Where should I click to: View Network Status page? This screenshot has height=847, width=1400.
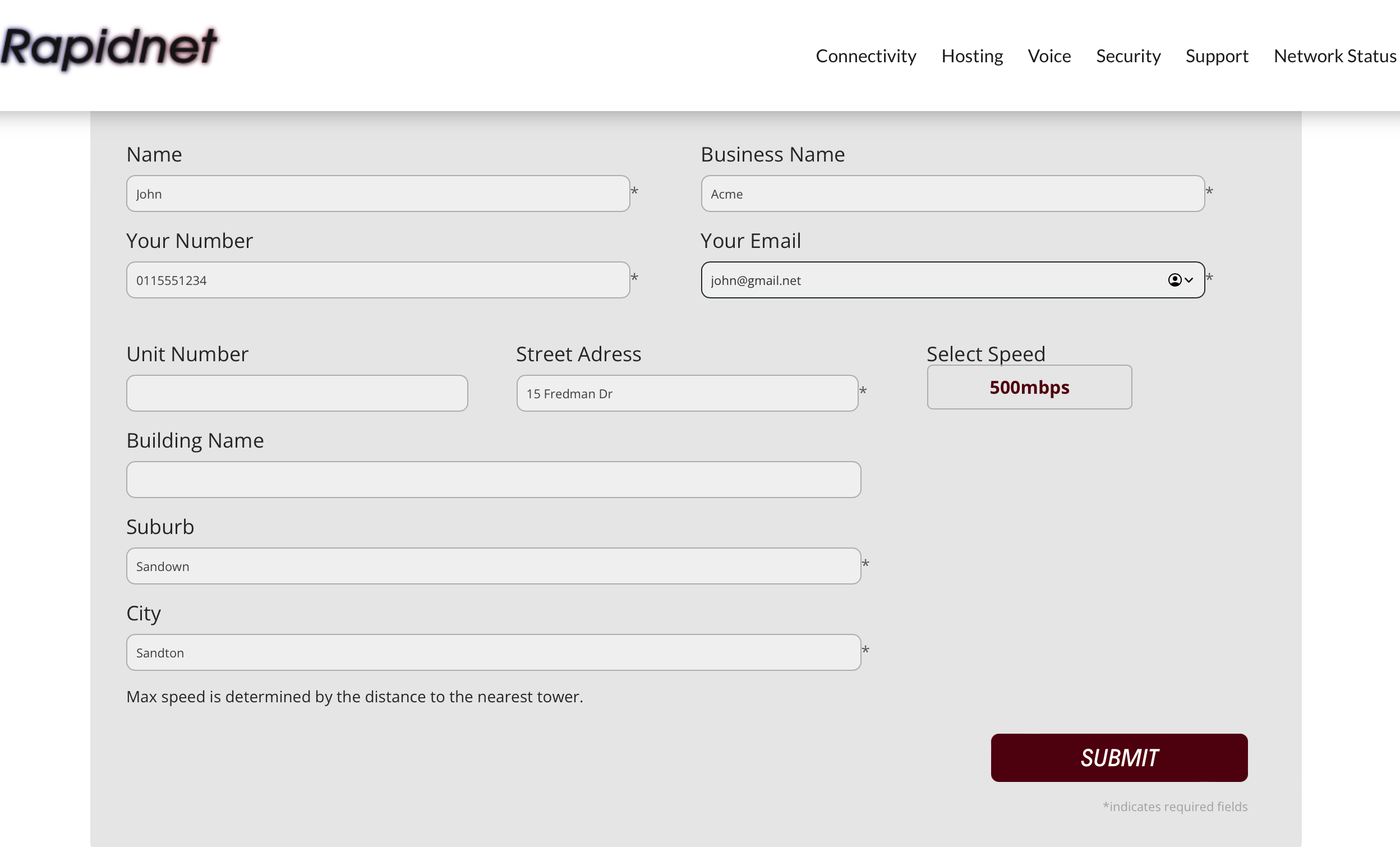tap(1334, 56)
